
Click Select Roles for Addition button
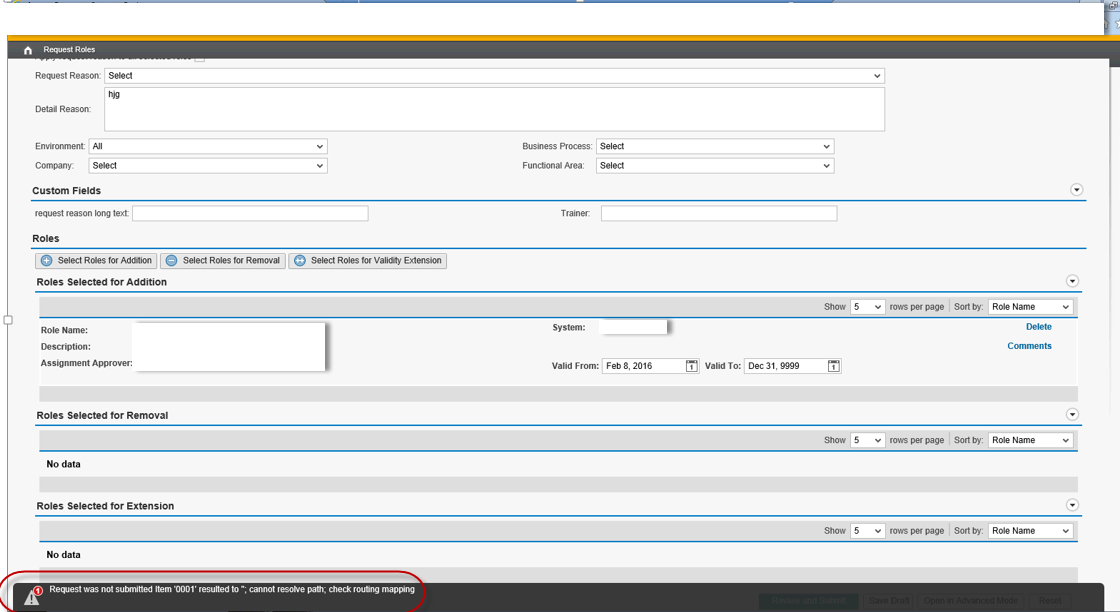point(96,261)
